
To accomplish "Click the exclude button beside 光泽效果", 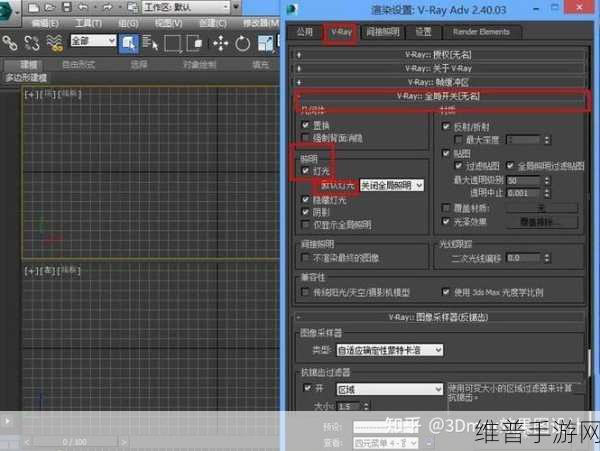I will pyautogui.click(x=542, y=222).
